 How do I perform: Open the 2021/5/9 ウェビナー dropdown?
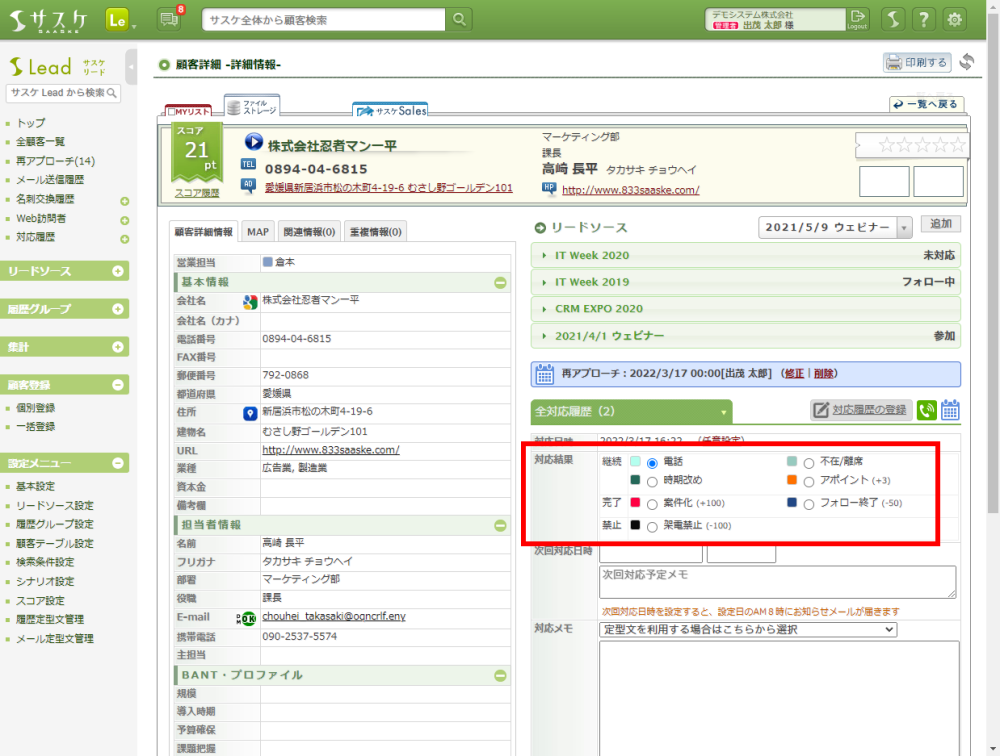click(x=835, y=228)
